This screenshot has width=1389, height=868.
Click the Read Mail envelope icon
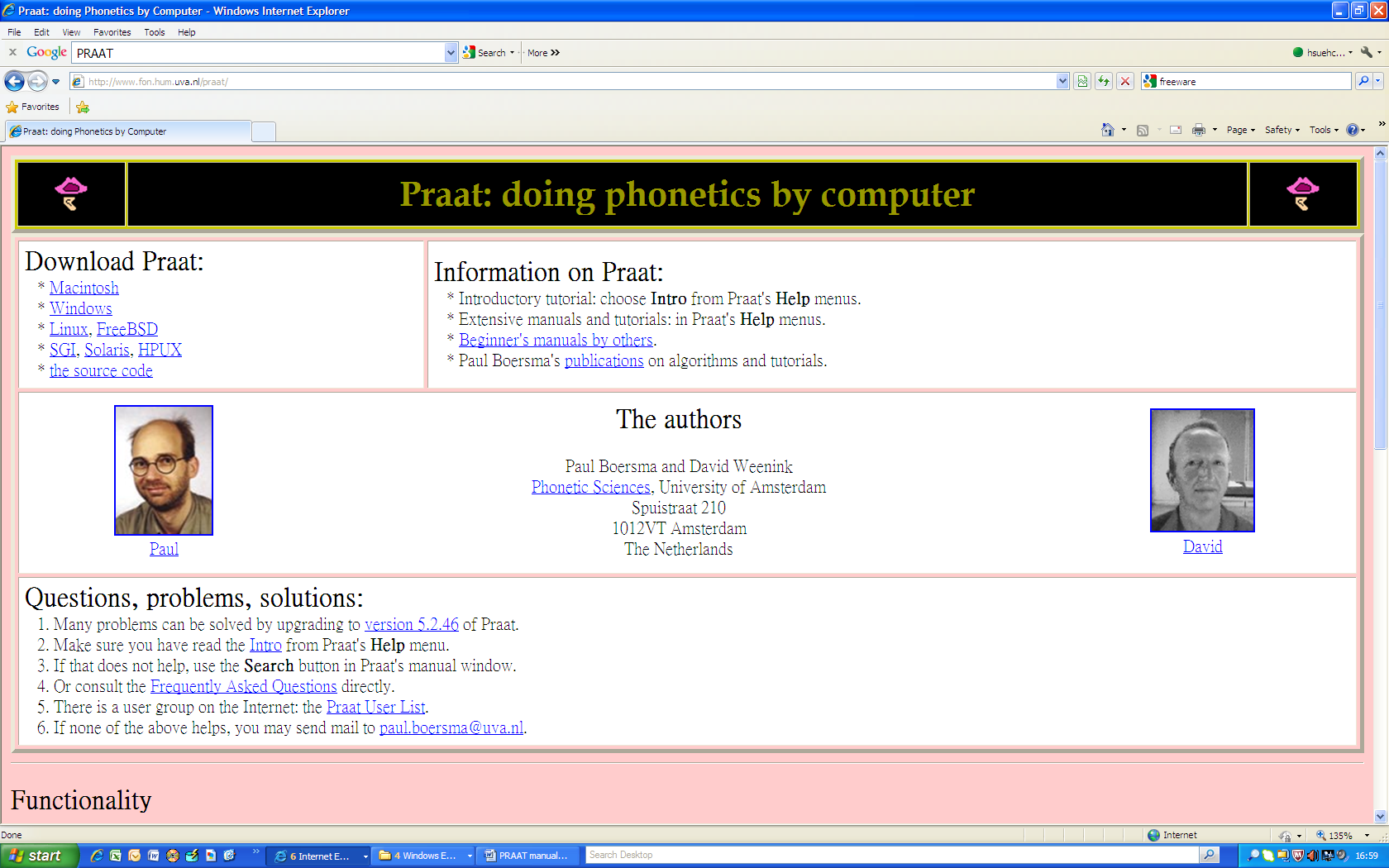1176,130
